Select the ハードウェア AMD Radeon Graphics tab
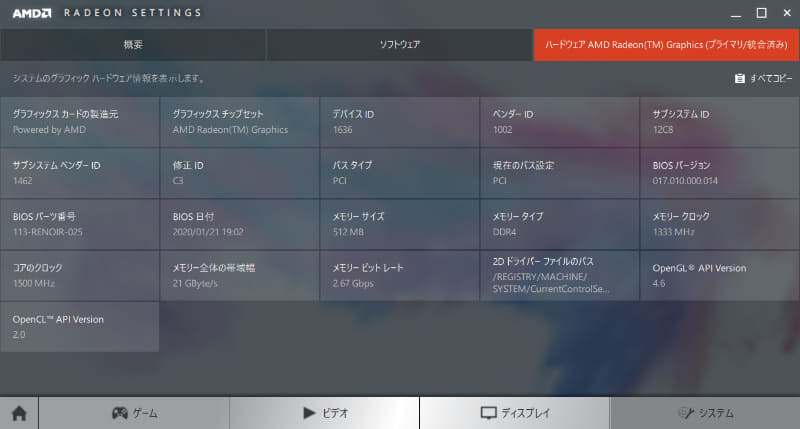This screenshot has height=429, width=800. pos(666,45)
